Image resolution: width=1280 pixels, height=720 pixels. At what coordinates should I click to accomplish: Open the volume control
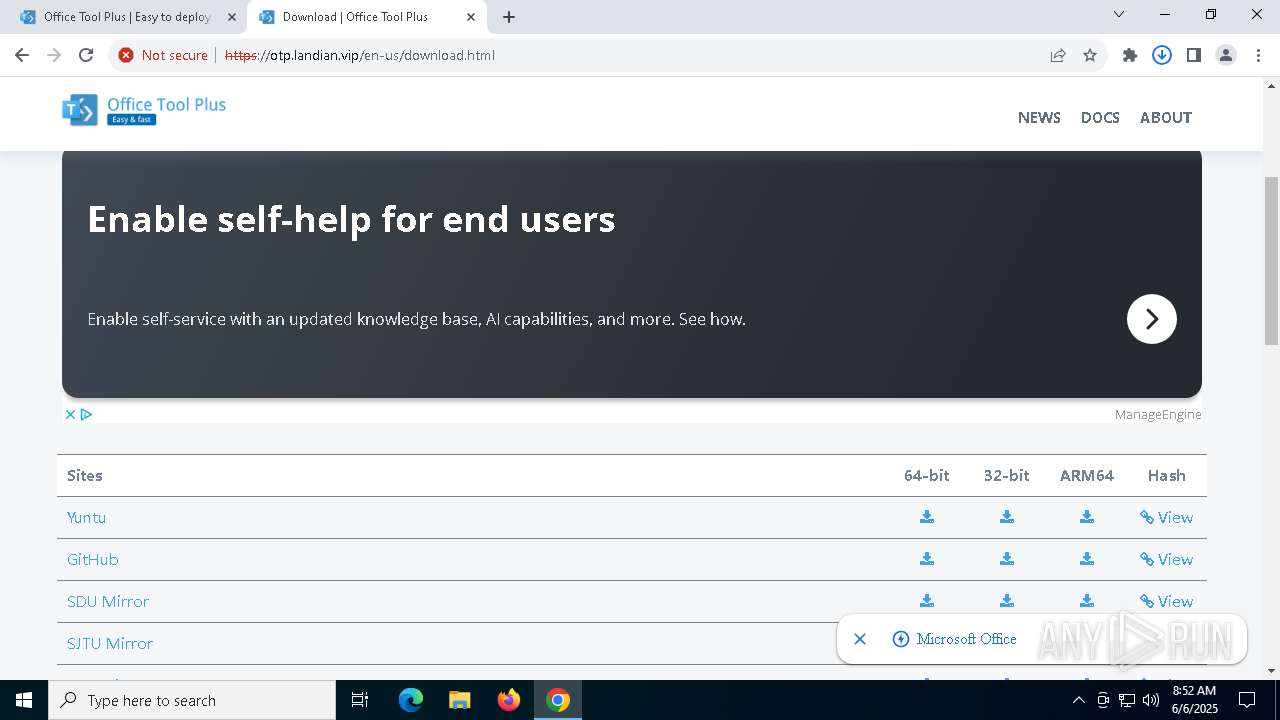pyautogui.click(x=1151, y=700)
